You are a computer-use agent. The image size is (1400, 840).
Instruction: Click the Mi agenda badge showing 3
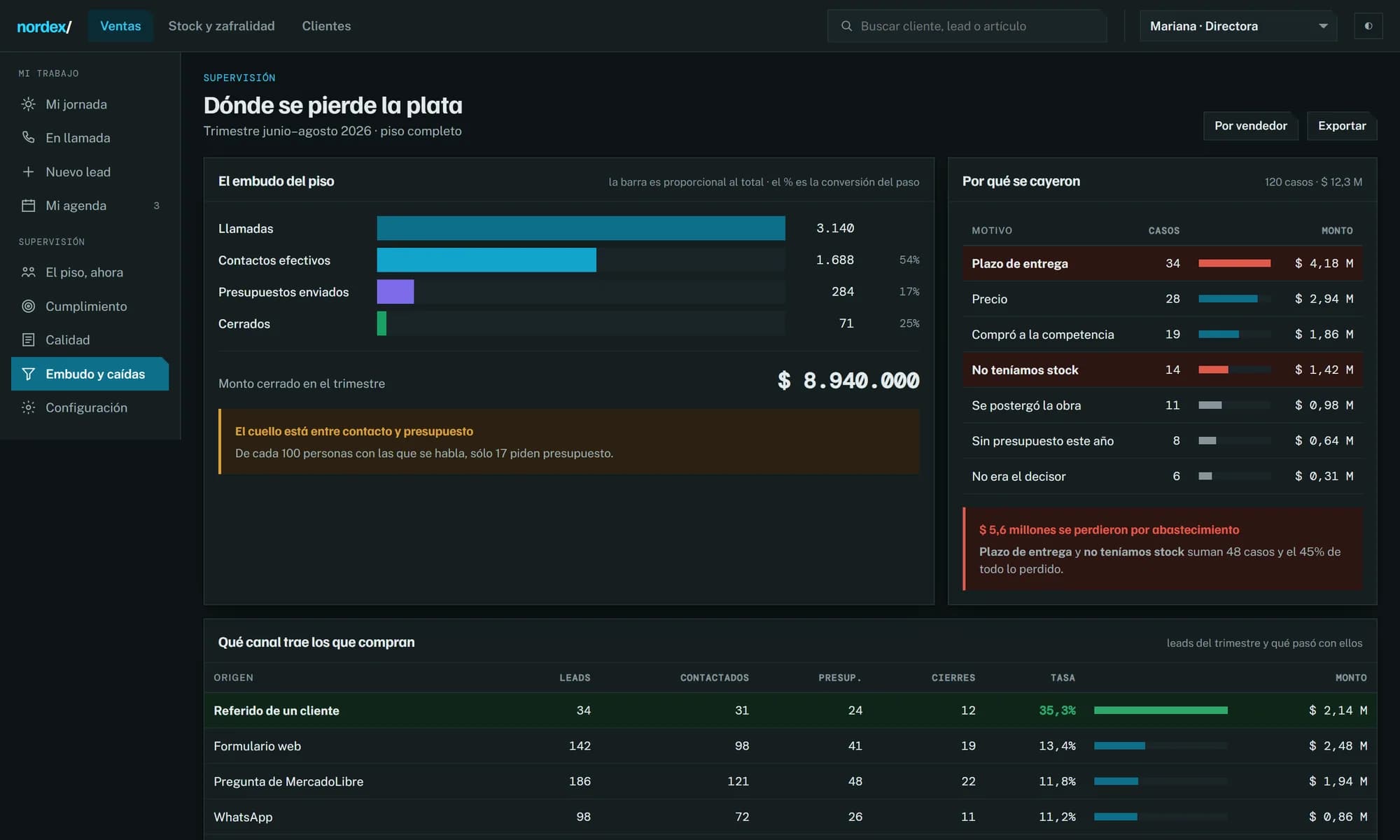(156, 206)
